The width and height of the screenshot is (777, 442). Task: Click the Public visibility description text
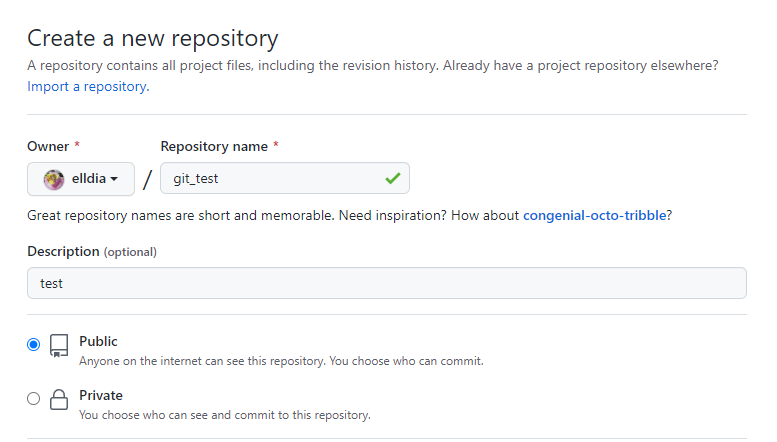click(x=281, y=361)
